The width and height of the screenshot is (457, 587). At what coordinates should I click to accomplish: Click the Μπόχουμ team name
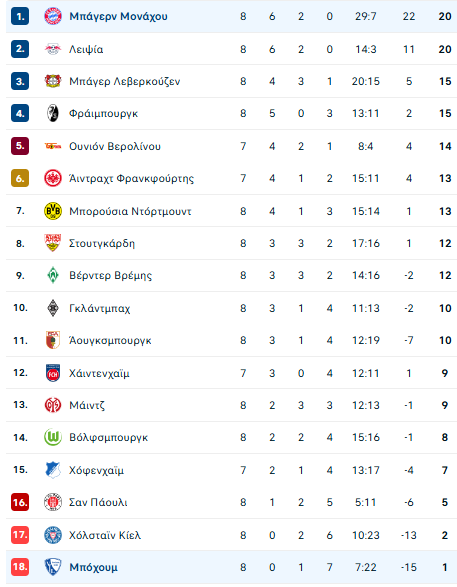click(x=94, y=567)
